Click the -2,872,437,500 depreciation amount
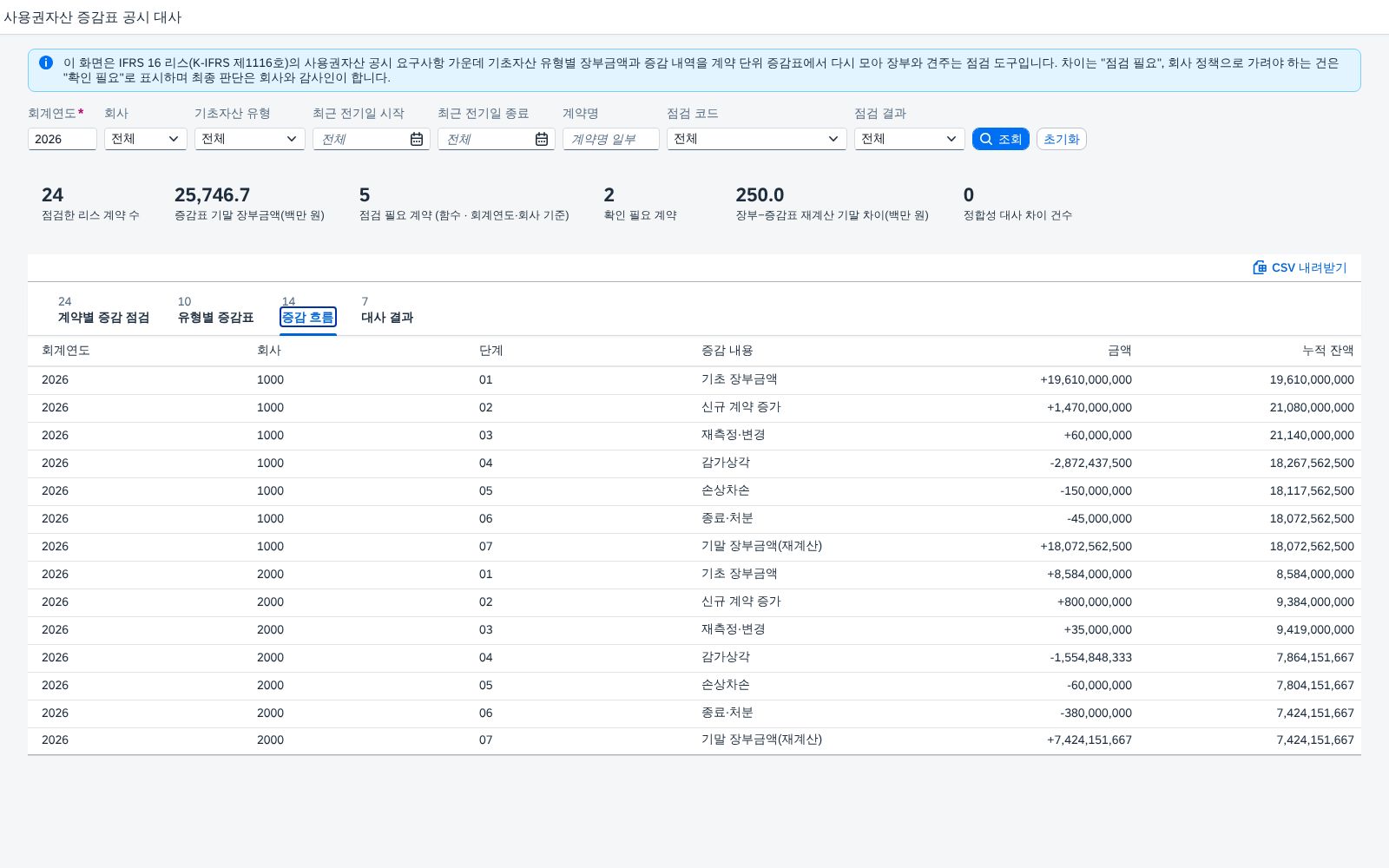This screenshot has width=1389, height=868. (x=1090, y=463)
